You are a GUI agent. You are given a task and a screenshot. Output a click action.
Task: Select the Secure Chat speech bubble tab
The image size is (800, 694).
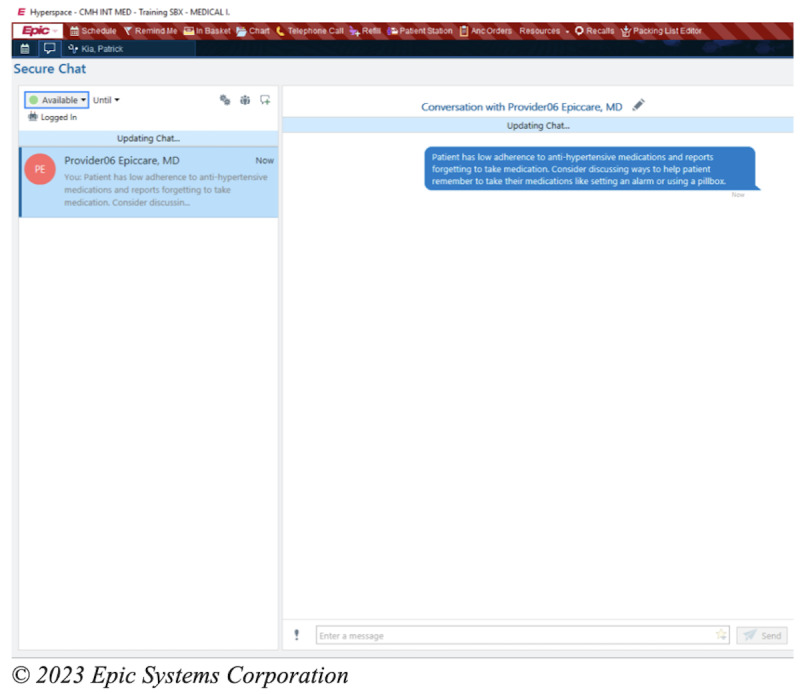click(x=49, y=47)
